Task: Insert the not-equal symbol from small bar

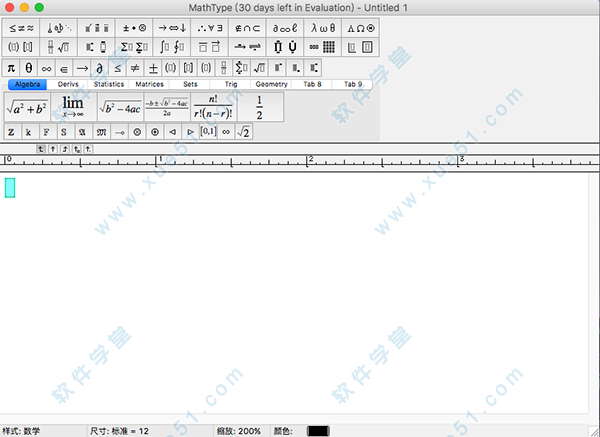Action: tap(135, 68)
